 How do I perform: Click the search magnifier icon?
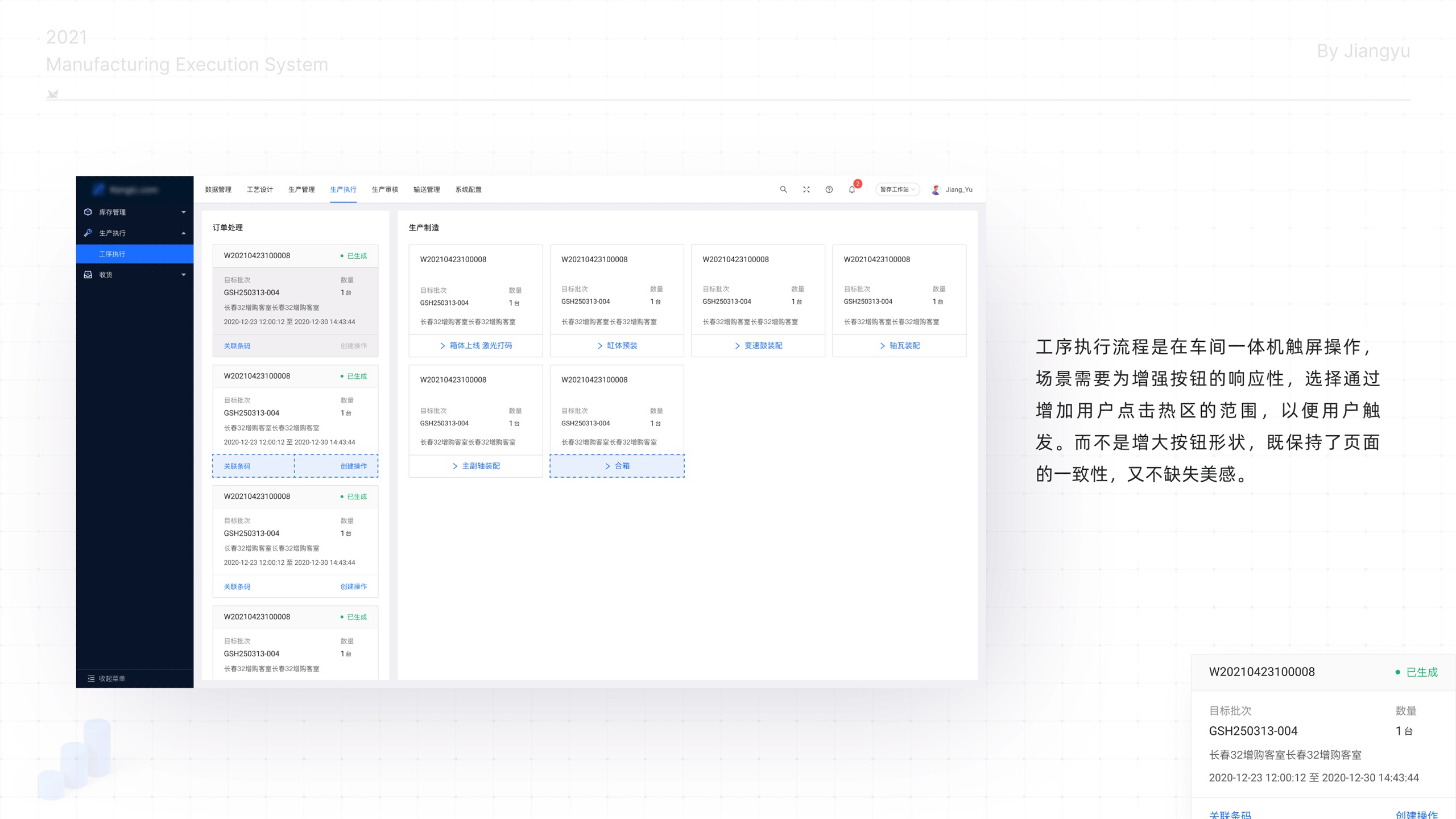pos(783,189)
